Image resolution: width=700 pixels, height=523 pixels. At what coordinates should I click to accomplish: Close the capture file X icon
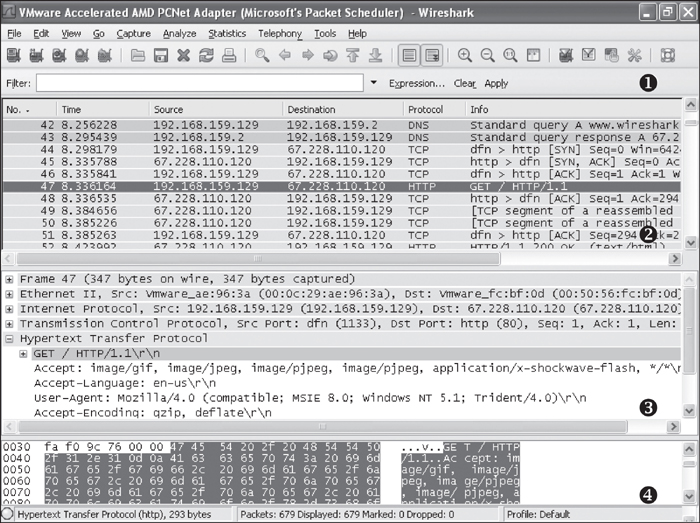[183, 56]
